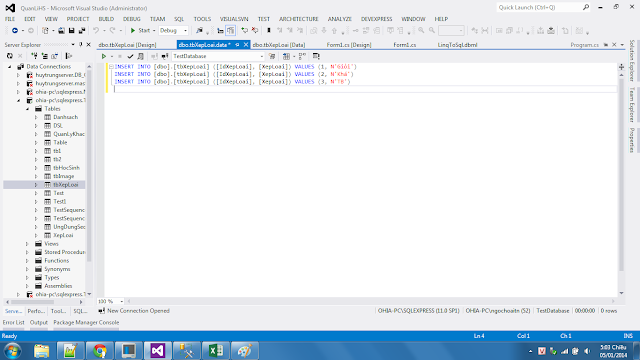Click in the Quick Launch search box

click(543, 7)
